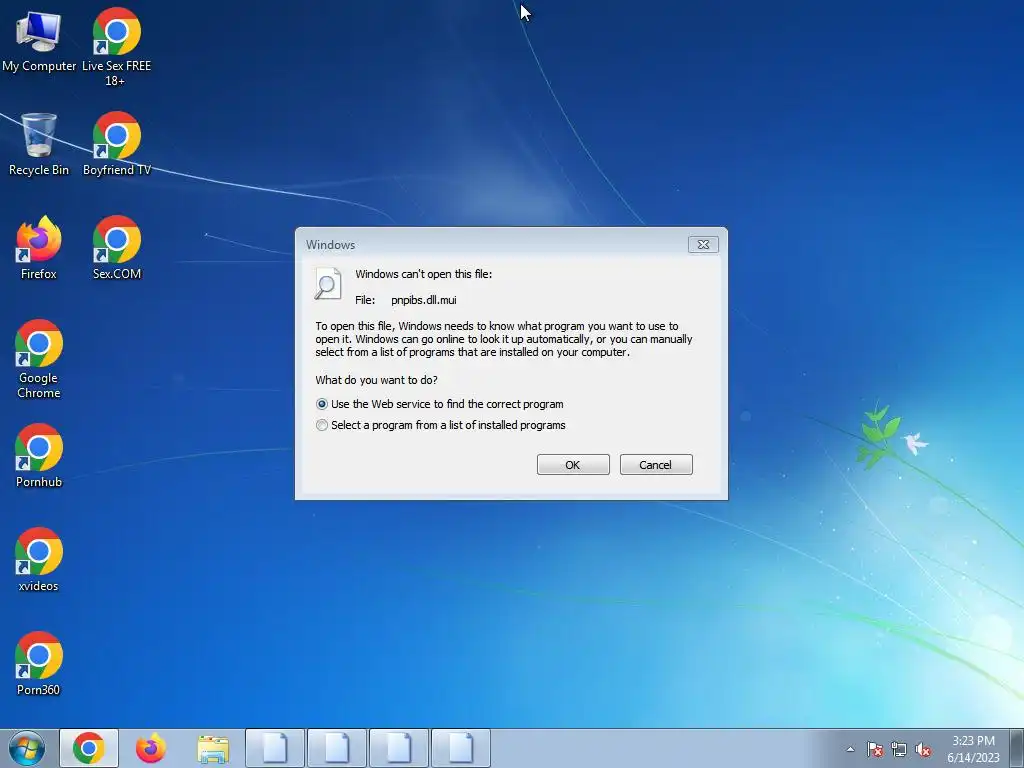1024x768 pixels.
Task: Select second blank document taskbar item
Action: pos(337,748)
